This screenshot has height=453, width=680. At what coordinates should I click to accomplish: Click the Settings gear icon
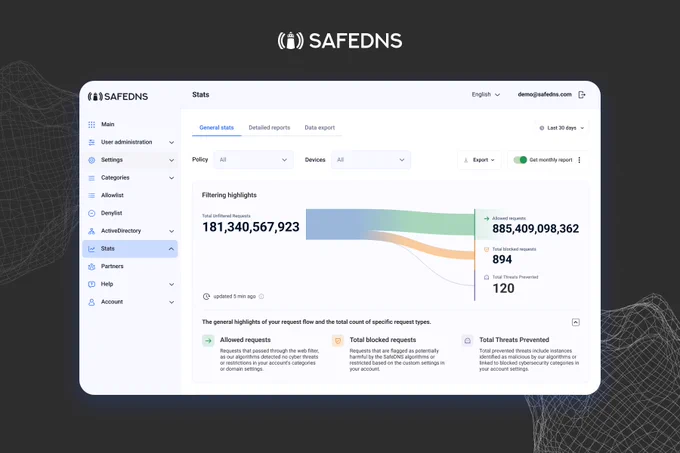(92, 160)
